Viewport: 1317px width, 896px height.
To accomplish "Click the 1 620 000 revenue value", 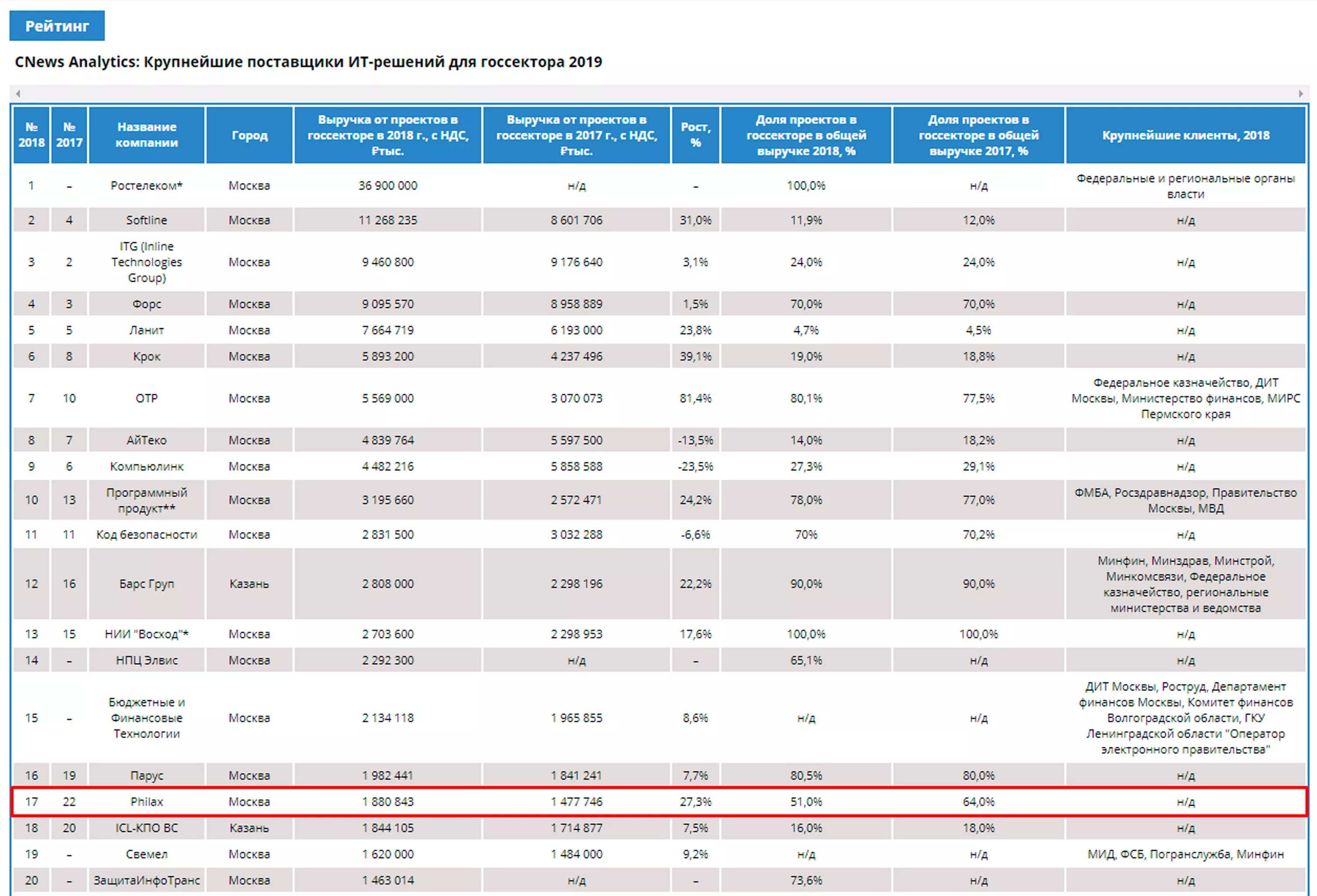I will (x=388, y=854).
